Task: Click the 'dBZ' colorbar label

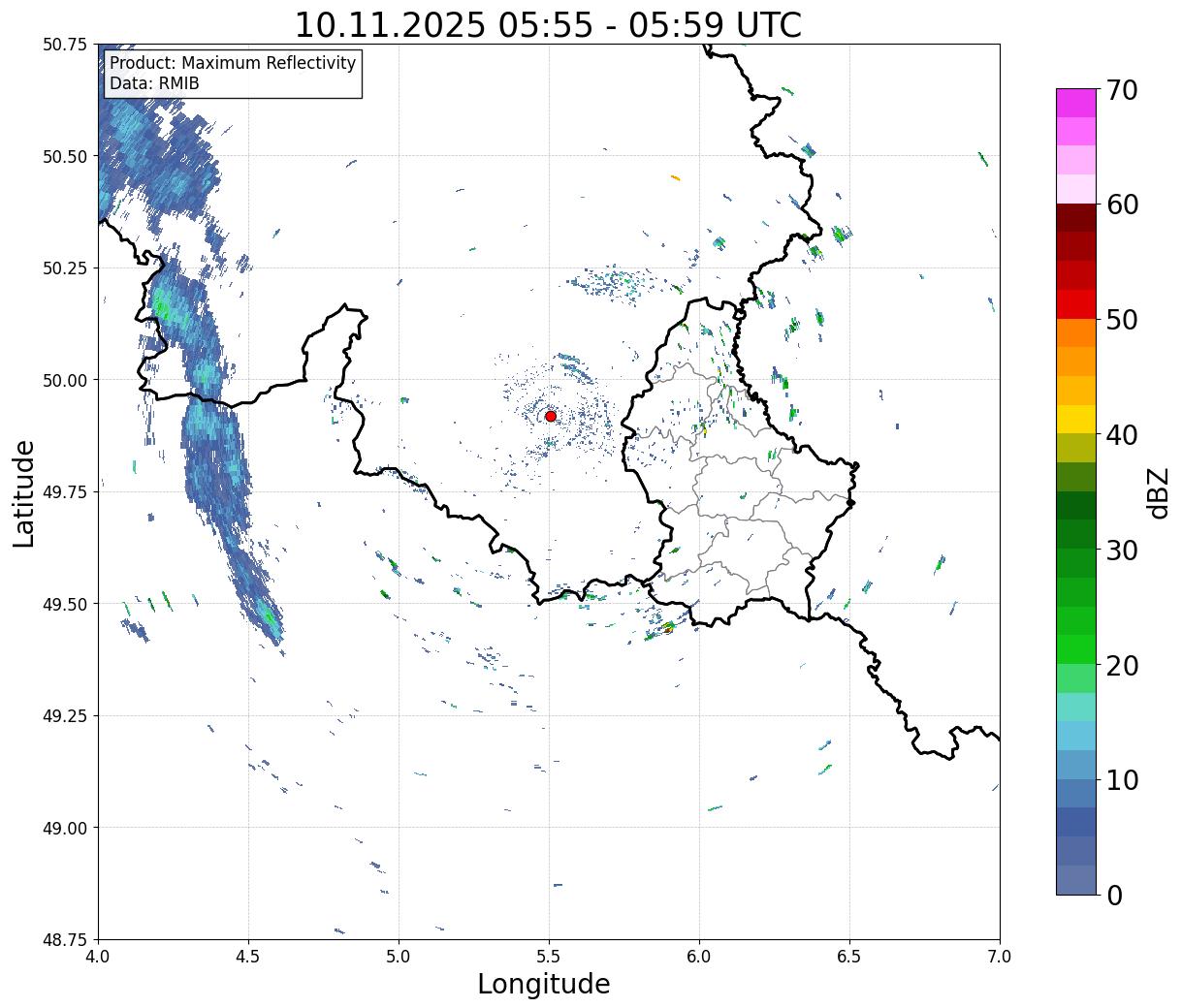Action: coord(1159,492)
